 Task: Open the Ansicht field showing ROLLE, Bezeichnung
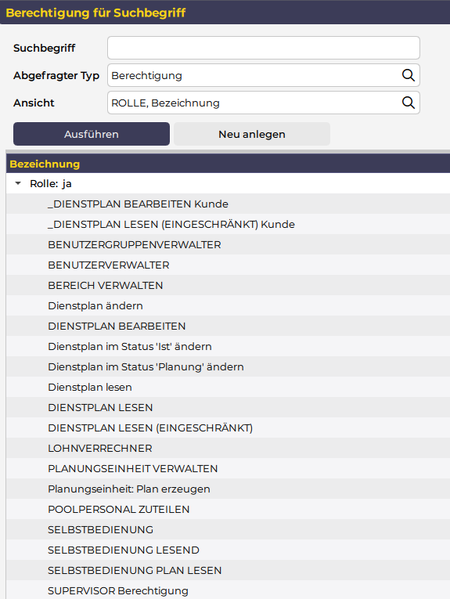(x=264, y=102)
